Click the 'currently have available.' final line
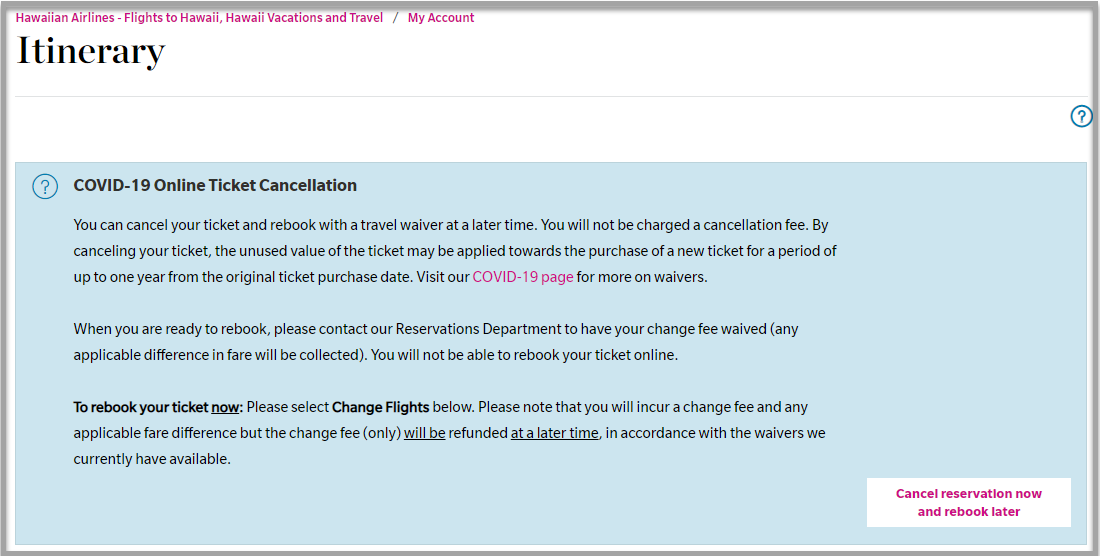The height and width of the screenshot is (556, 1100). (152, 459)
